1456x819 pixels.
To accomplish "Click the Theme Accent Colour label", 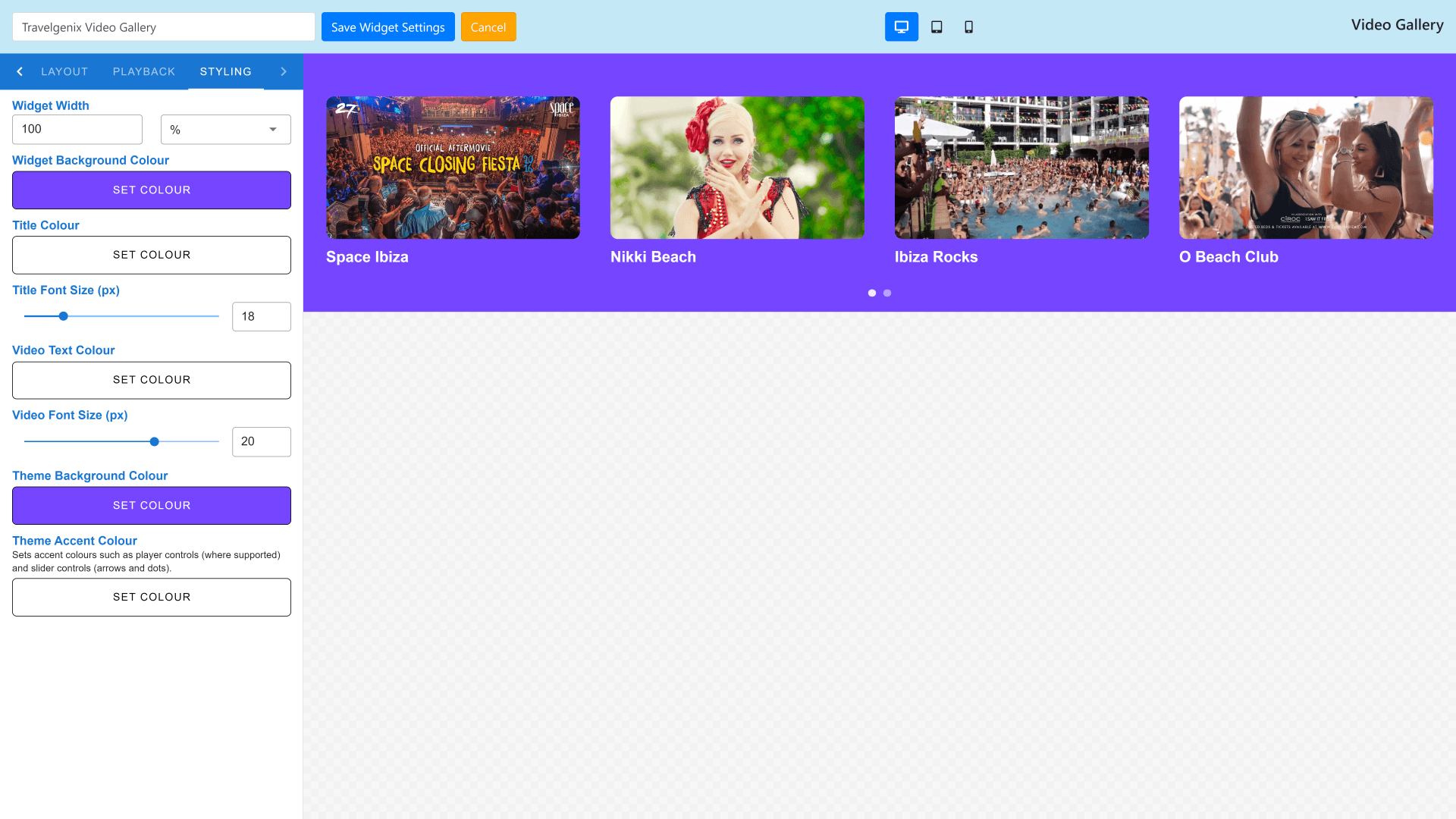I will tap(74, 541).
